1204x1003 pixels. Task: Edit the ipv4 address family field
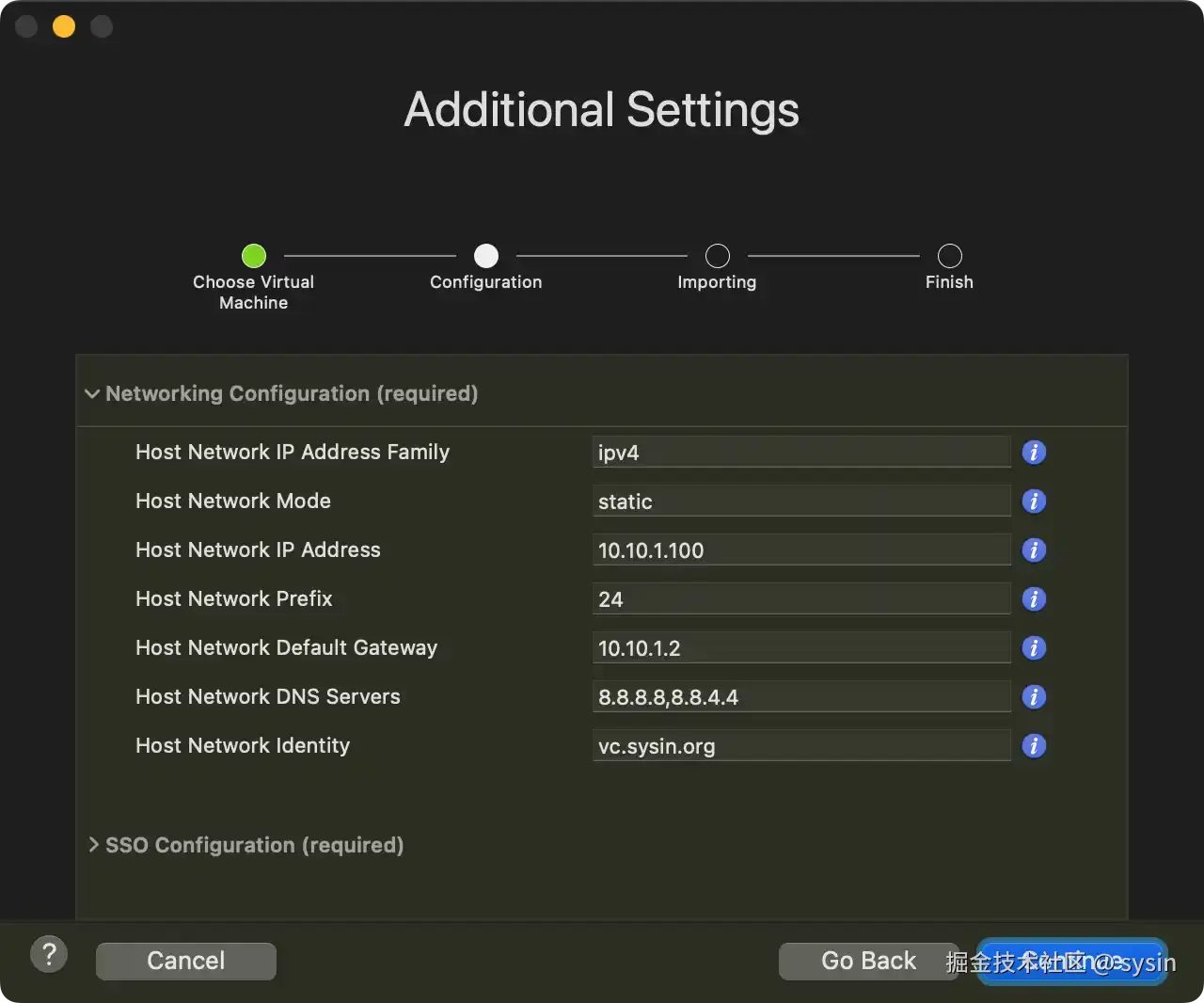pyautogui.click(x=801, y=453)
